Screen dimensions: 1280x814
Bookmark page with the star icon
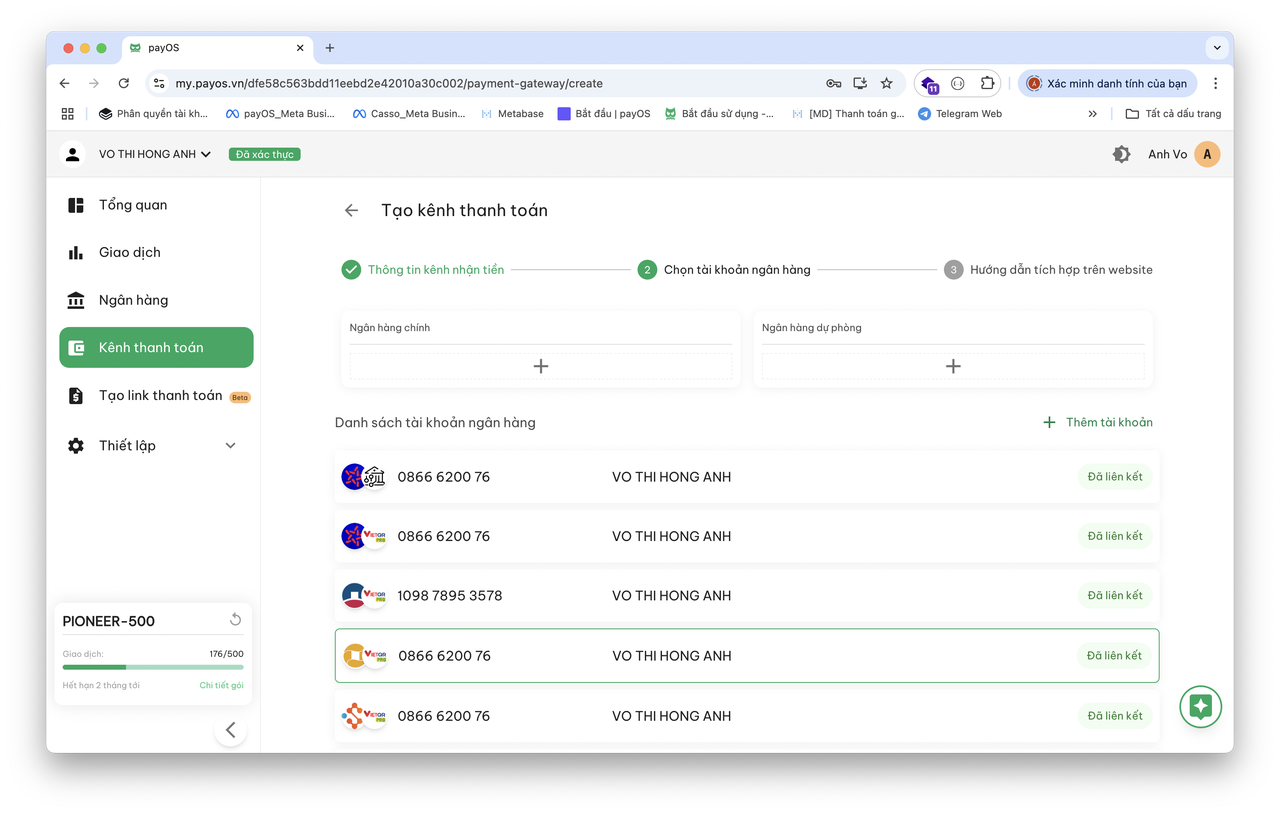tap(886, 84)
